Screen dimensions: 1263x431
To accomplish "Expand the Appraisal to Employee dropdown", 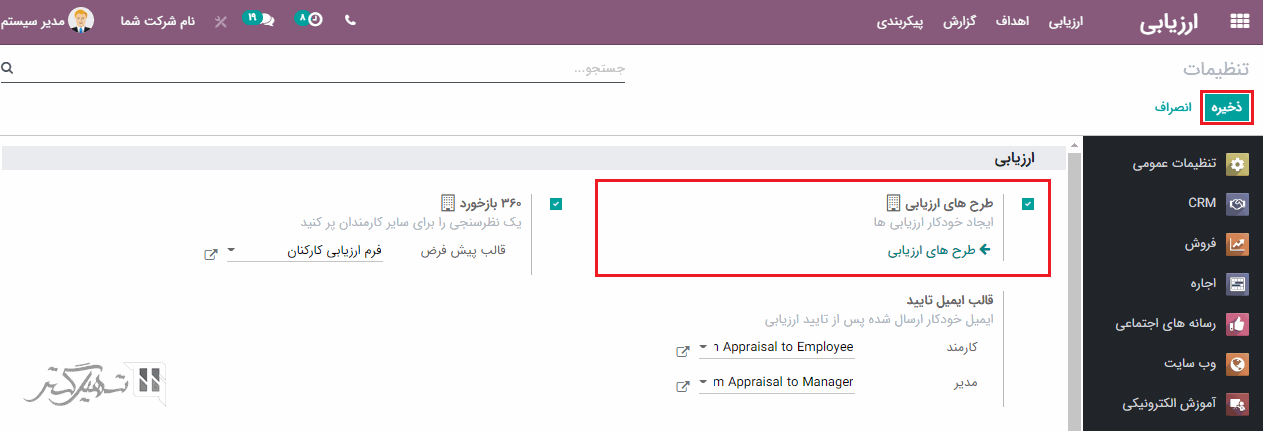I will click(x=703, y=348).
